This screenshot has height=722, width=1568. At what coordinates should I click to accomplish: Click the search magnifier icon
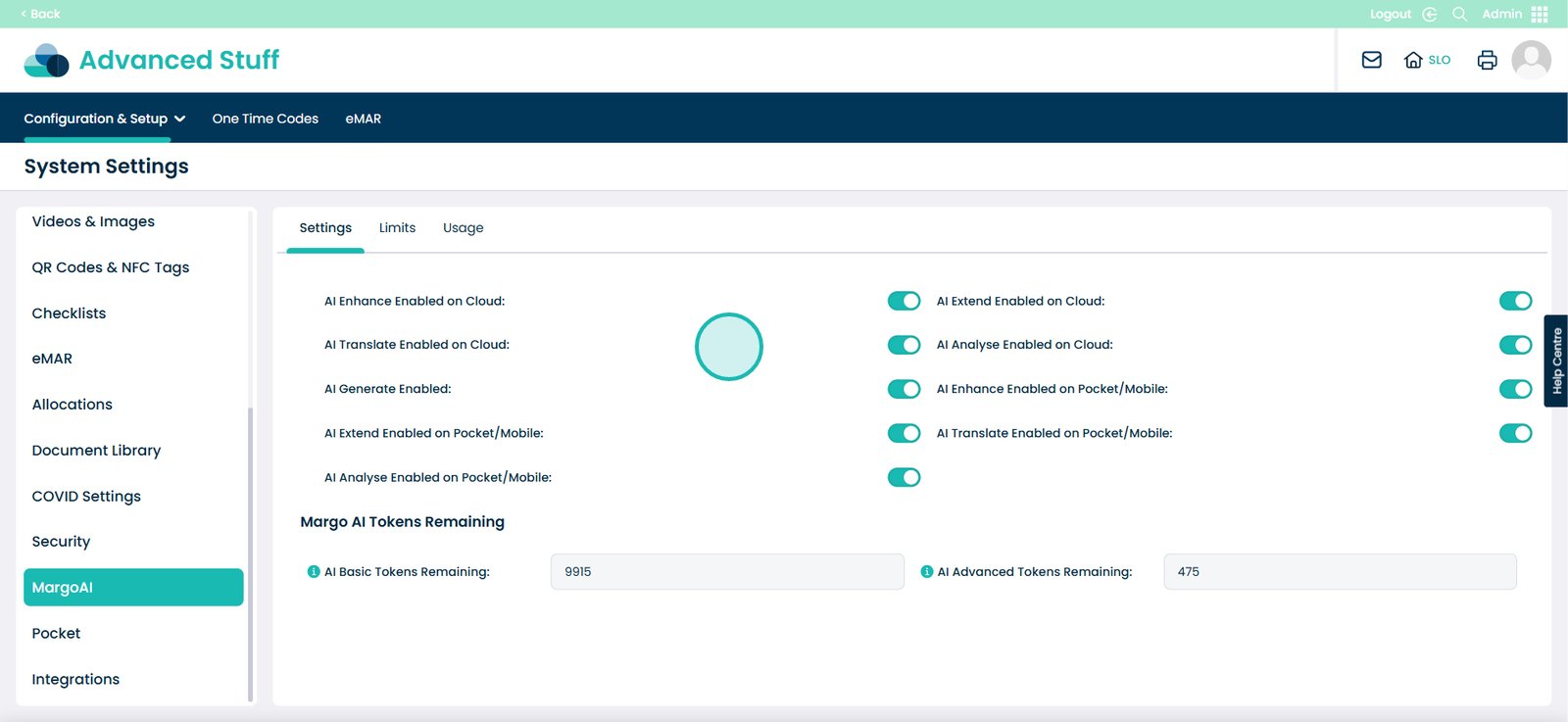point(1459,14)
